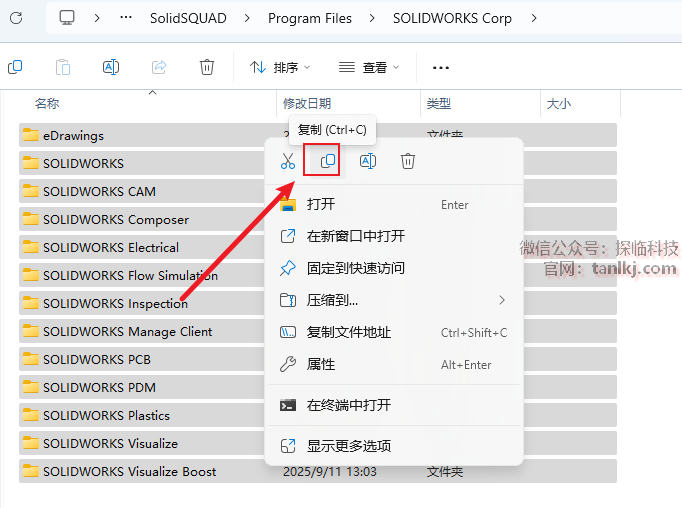
Task: Click the date 2025/9/11 13:03 cell
Action: point(330,471)
